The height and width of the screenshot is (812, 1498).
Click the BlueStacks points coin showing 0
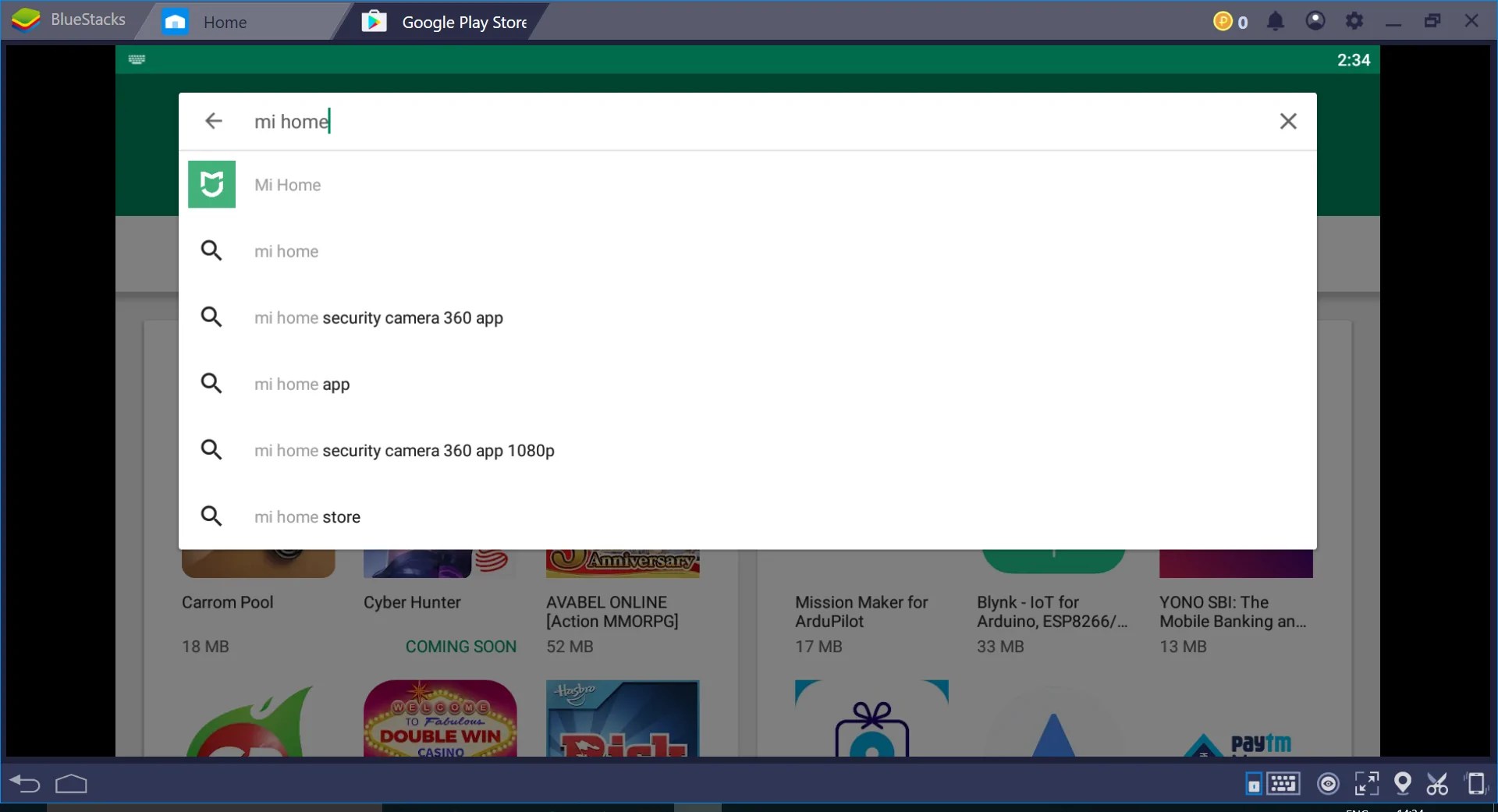[1230, 21]
